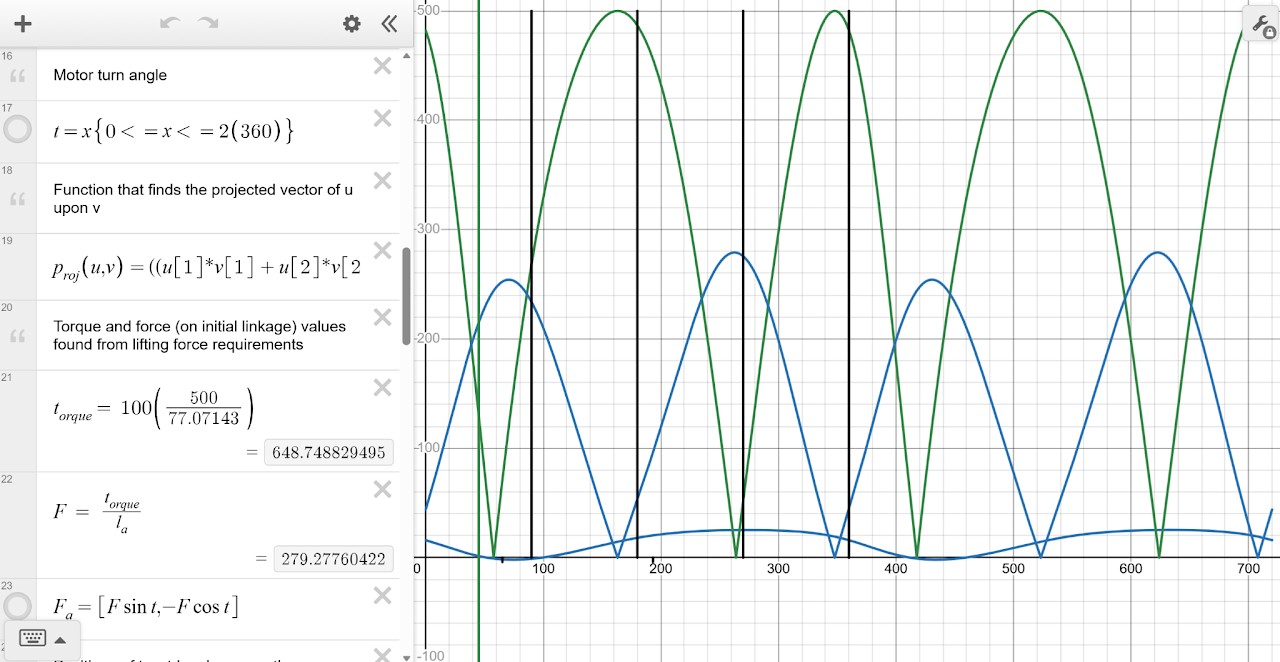1280x662 pixels.
Task: Edit the proj(u,v) function definition
Action: 207,268
